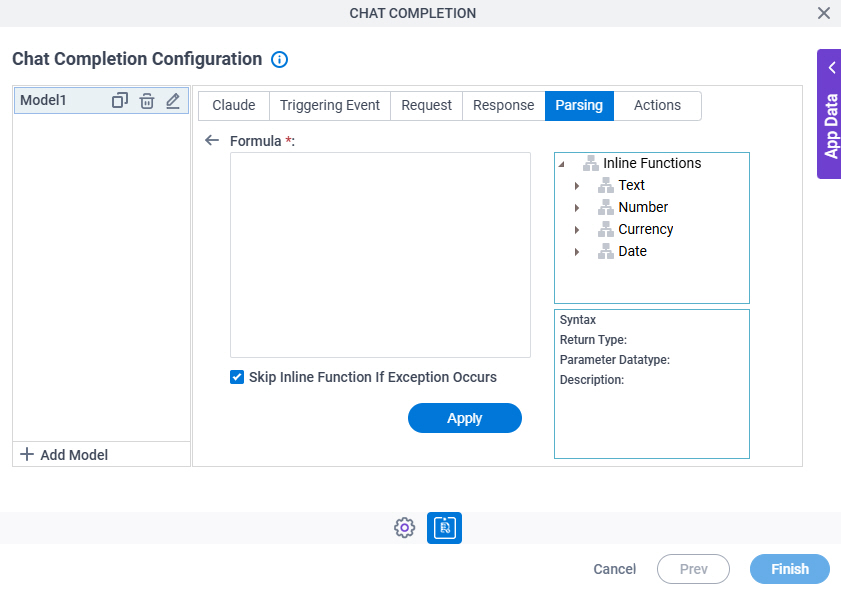Click the Return Type label
This screenshot has width=841, height=591.
(x=593, y=339)
